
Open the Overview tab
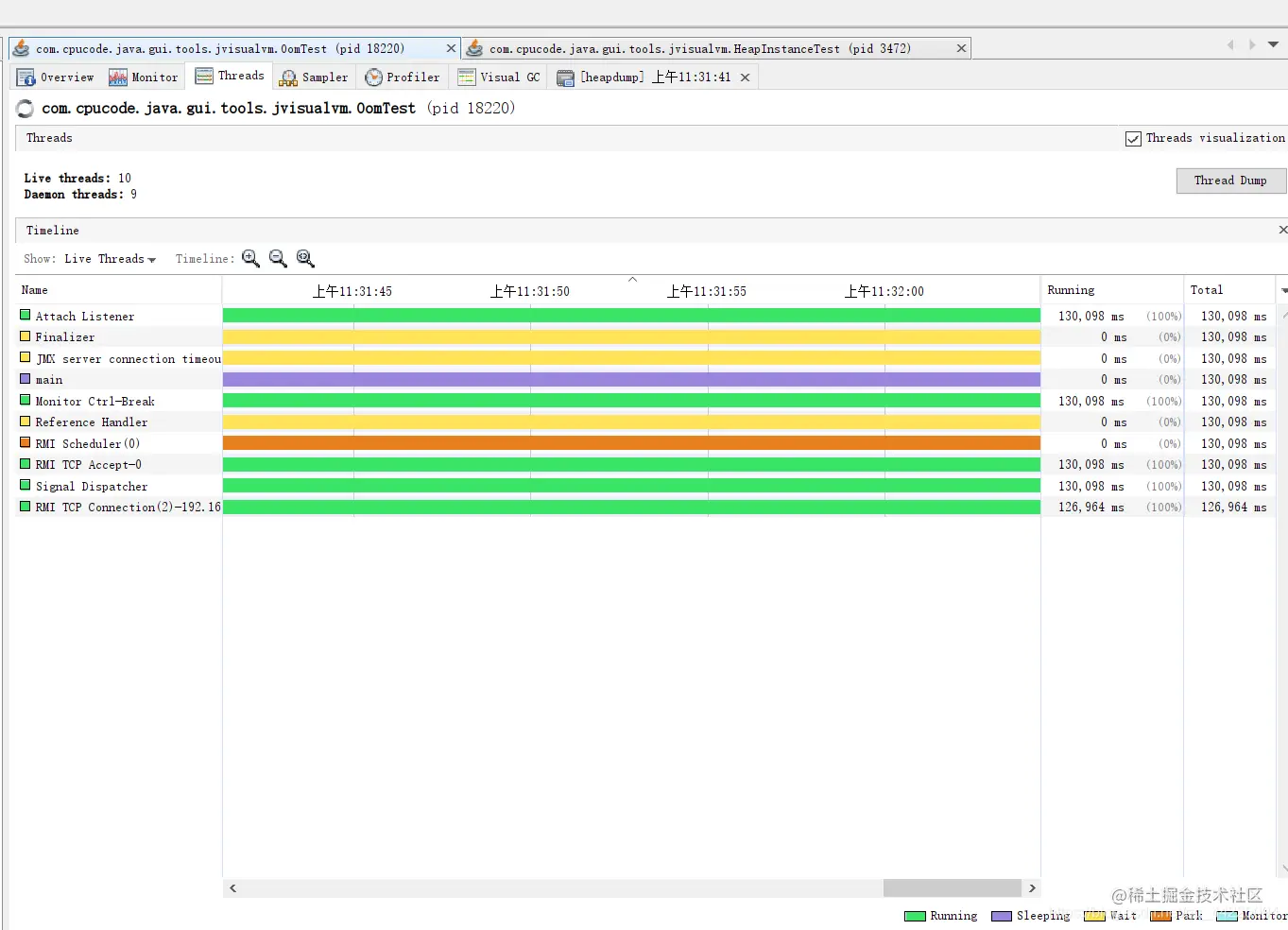click(x=56, y=77)
